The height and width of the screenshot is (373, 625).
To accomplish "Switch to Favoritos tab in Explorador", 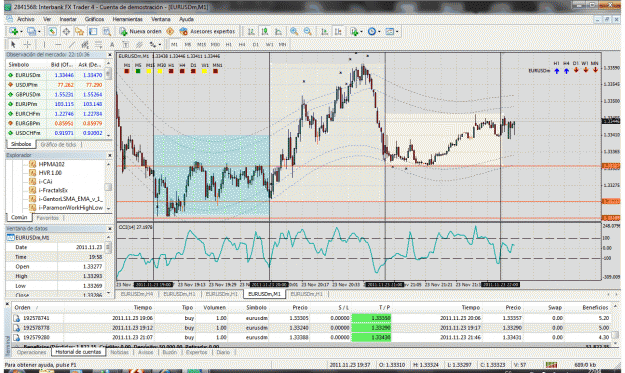I will click(x=47, y=218).
